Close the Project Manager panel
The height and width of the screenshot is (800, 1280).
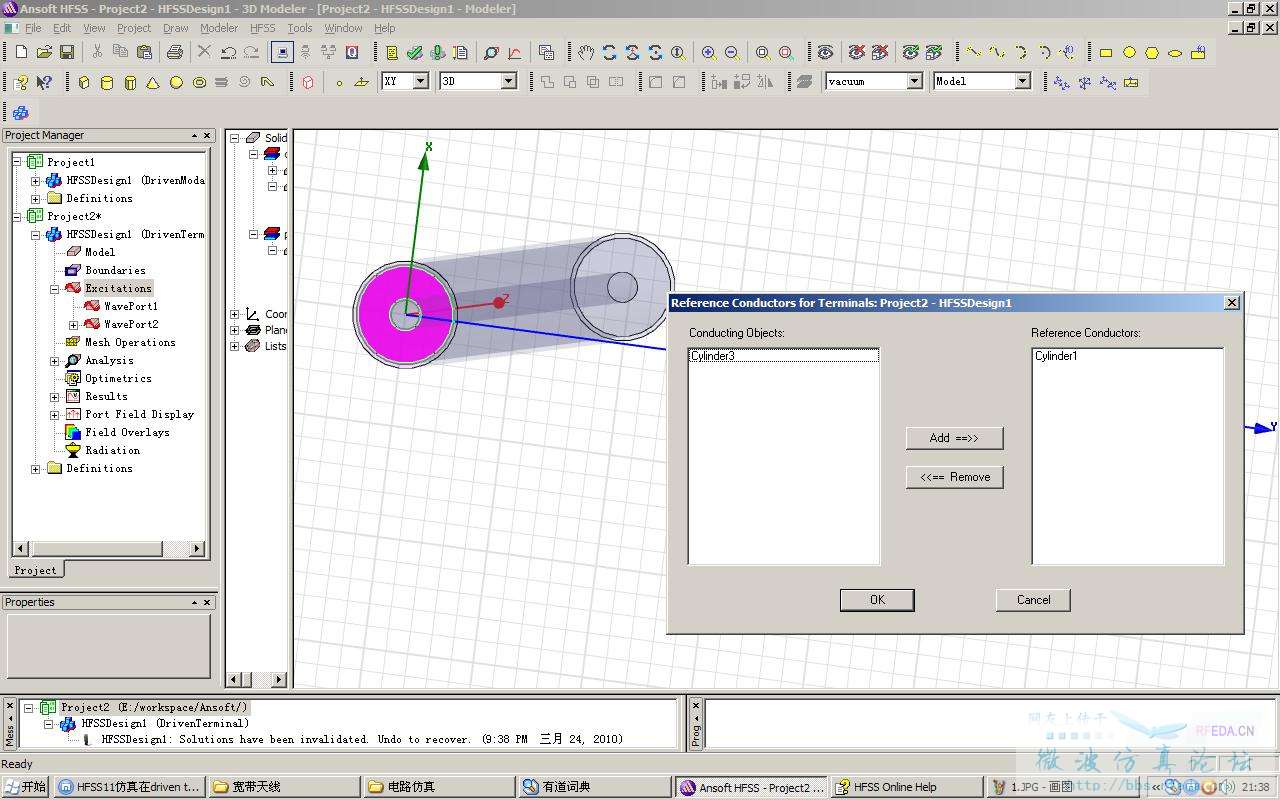tap(208, 136)
